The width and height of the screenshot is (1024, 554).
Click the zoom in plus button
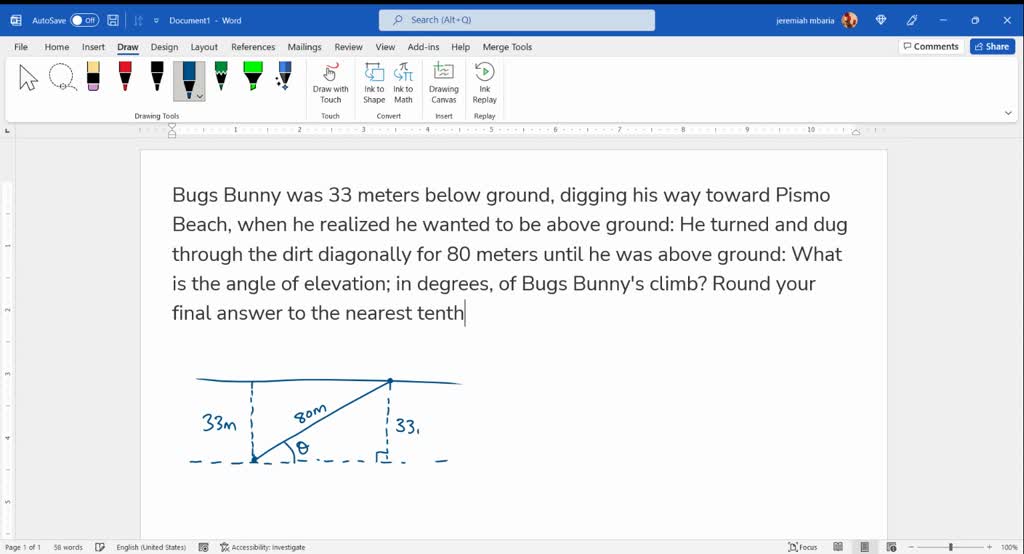[x=990, y=547]
